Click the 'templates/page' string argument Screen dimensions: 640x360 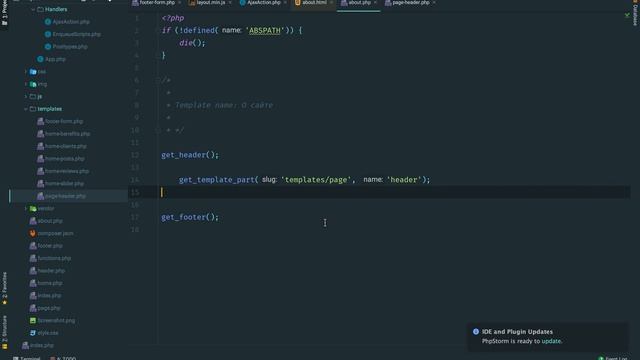pyautogui.click(x=316, y=180)
